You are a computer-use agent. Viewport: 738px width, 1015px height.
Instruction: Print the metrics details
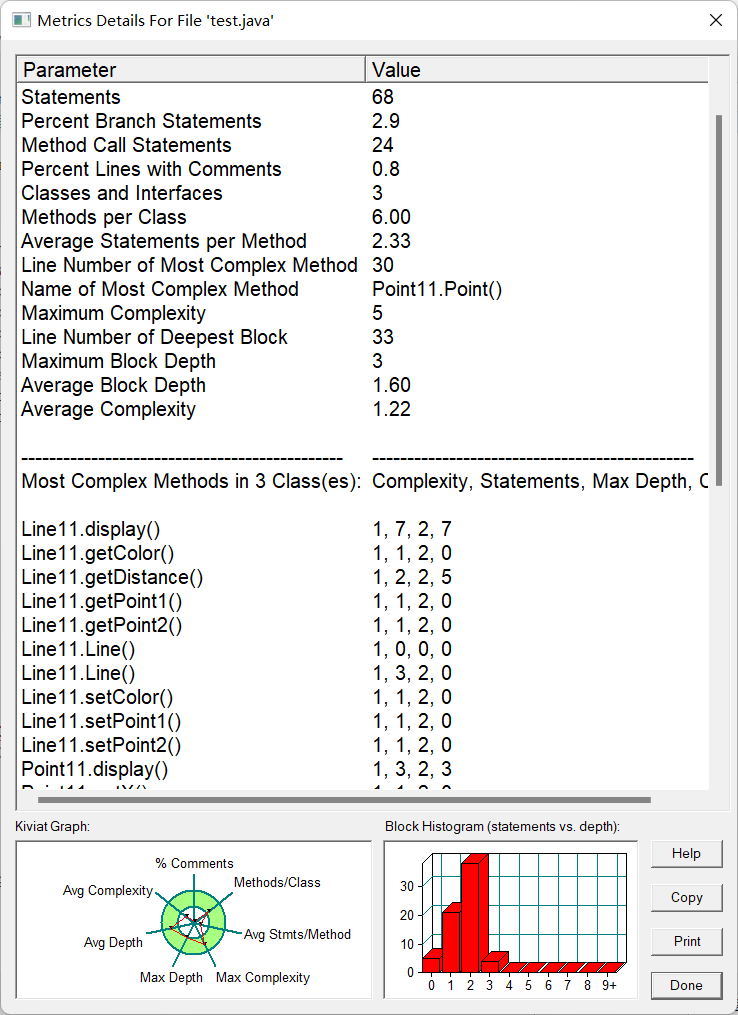click(686, 941)
